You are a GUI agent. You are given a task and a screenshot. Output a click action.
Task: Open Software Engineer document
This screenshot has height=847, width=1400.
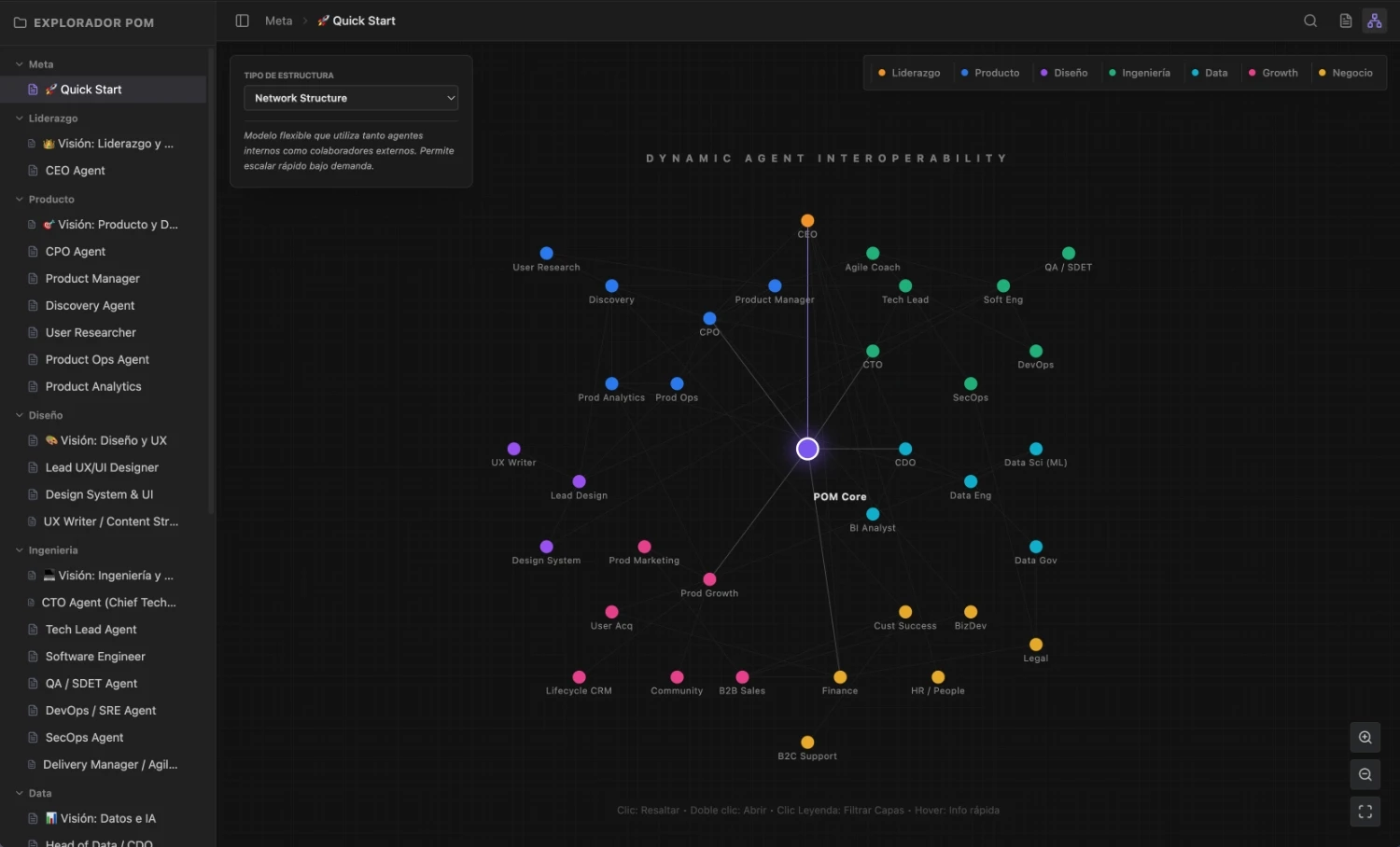click(x=103, y=657)
